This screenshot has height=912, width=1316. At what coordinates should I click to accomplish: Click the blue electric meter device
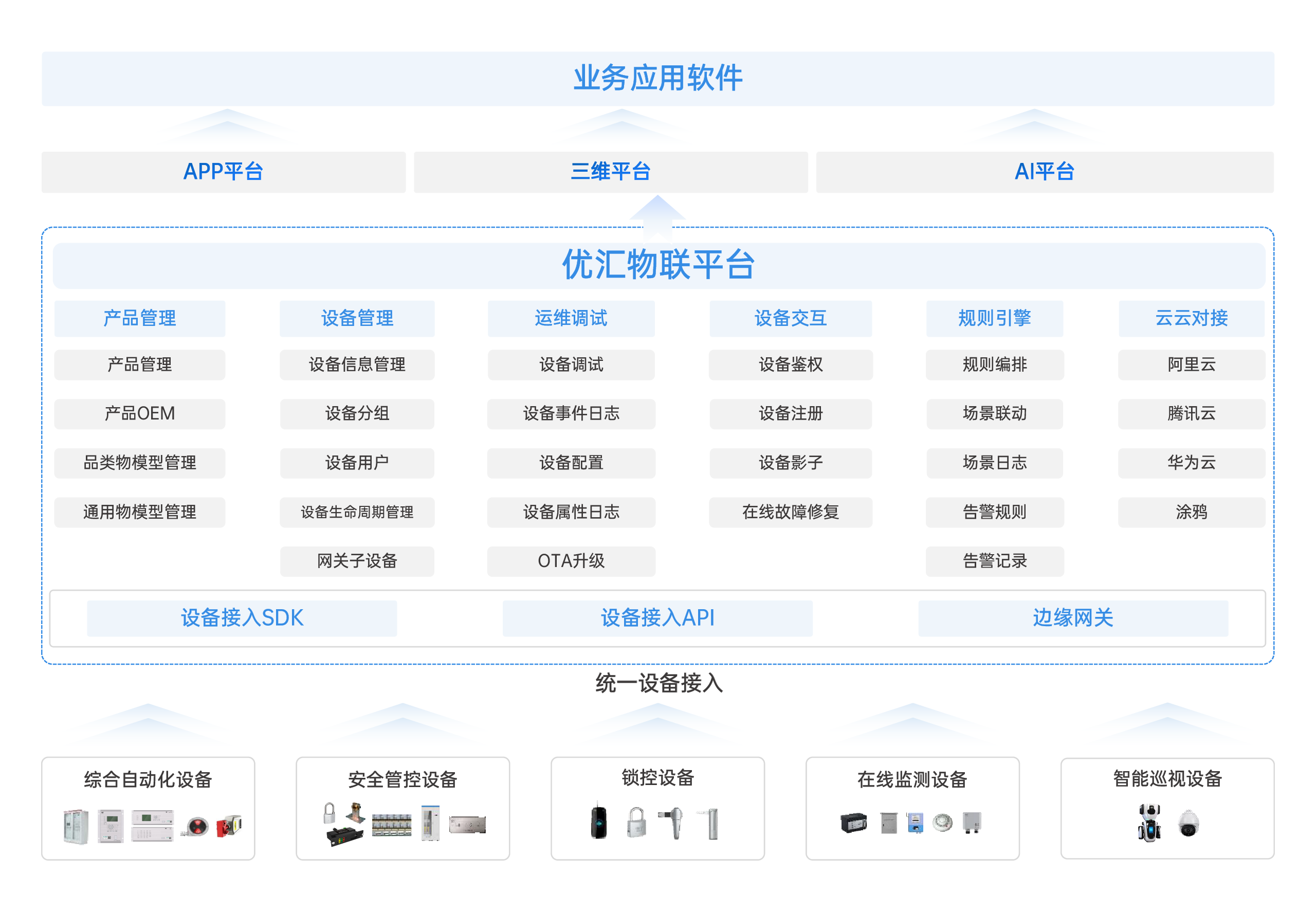915,823
